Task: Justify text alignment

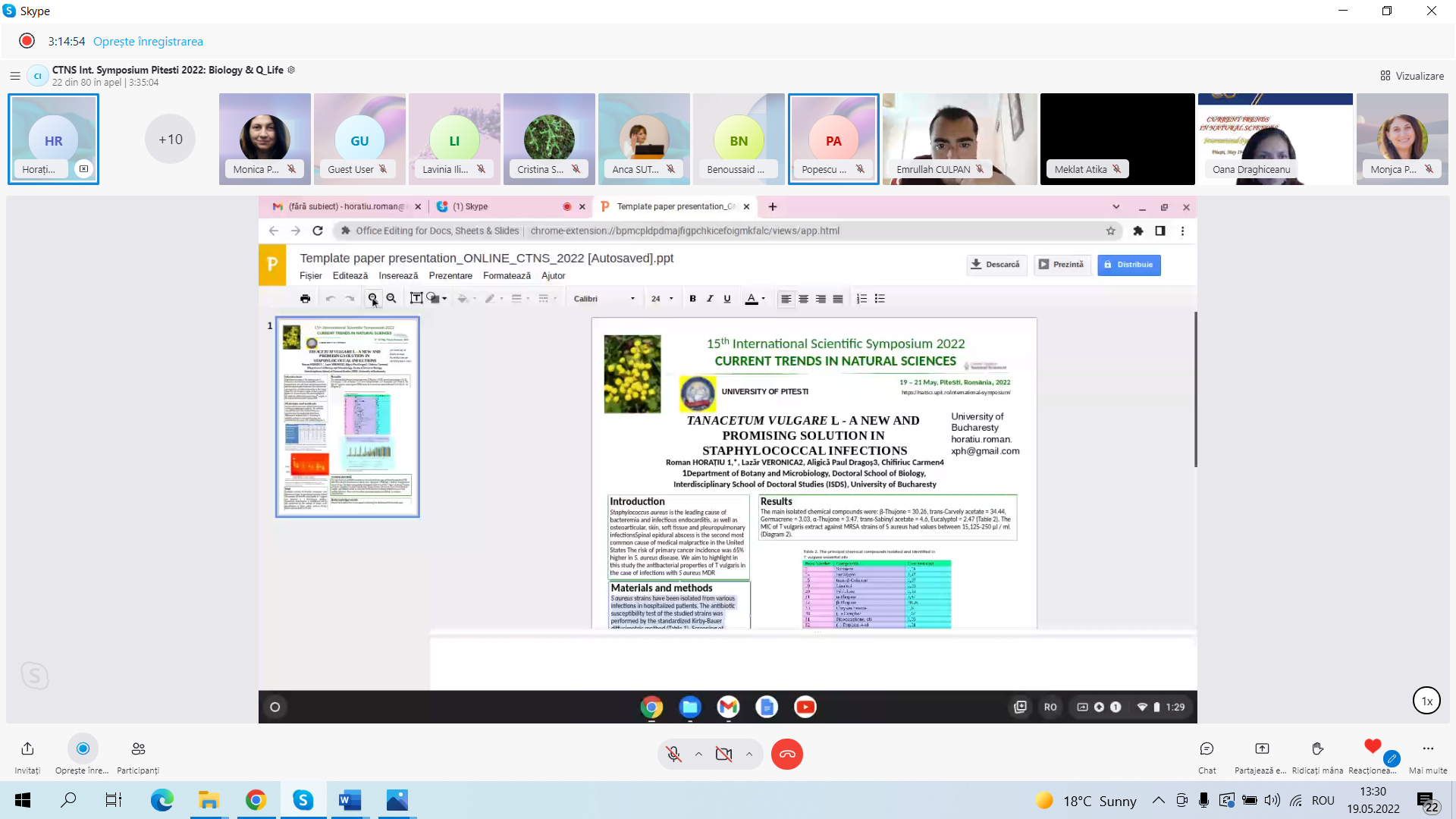Action: point(838,299)
